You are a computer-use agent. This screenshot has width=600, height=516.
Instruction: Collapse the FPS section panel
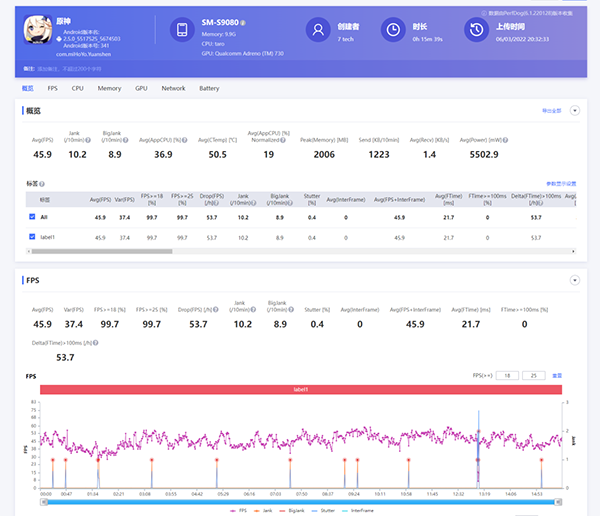tap(575, 281)
